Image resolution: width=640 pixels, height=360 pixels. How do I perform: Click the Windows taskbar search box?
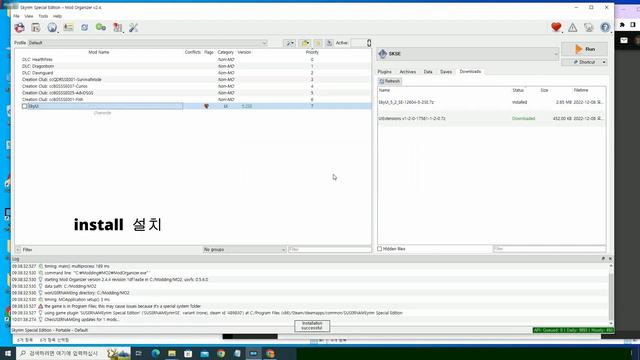[x=74, y=353]
